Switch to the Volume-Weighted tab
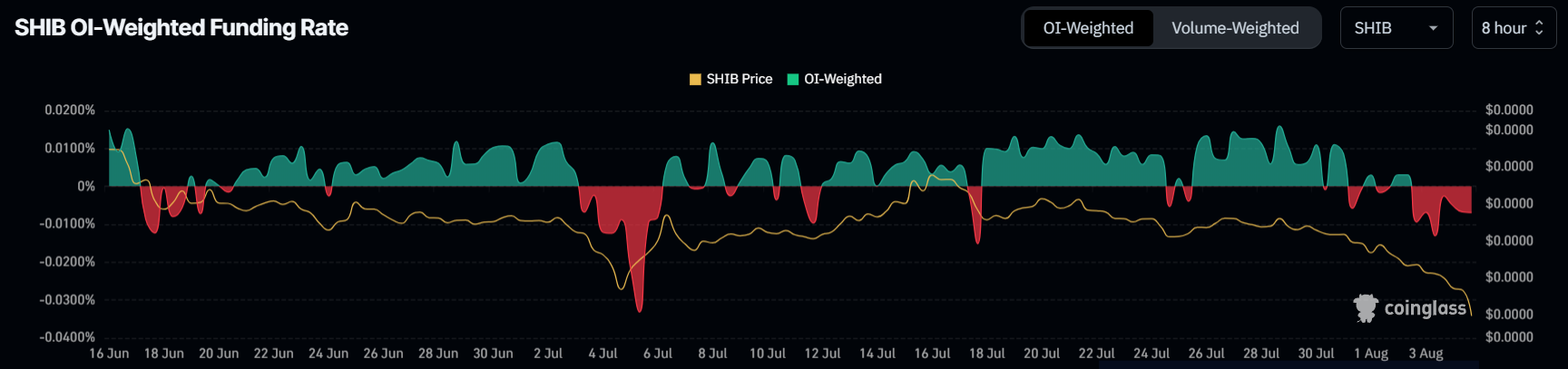The image size is (1568, 369). pos(1235,28)
